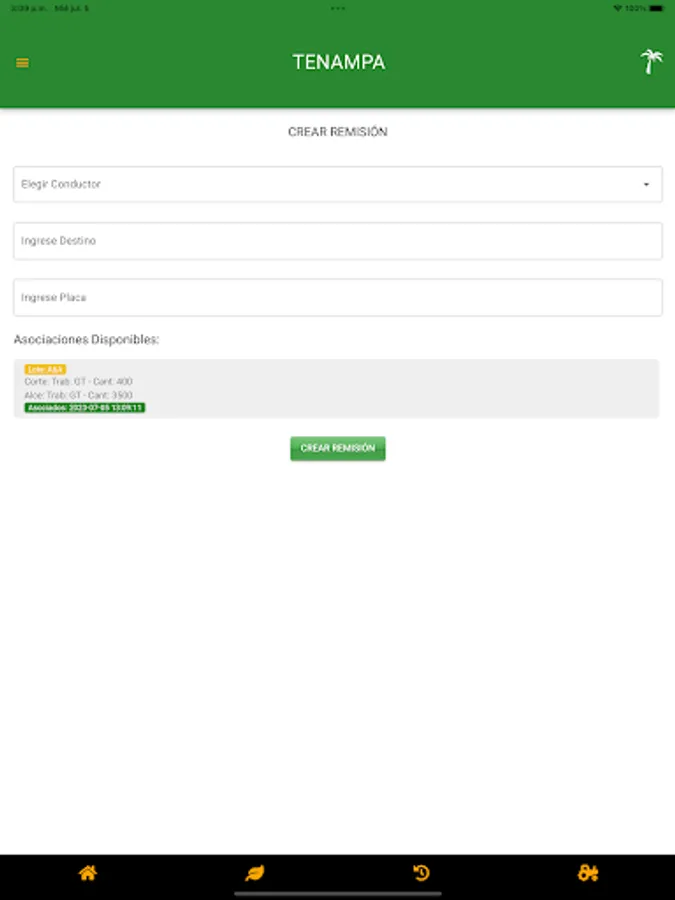Click the Elegir Conductor dropdown arrow

(x=646, y=185)
